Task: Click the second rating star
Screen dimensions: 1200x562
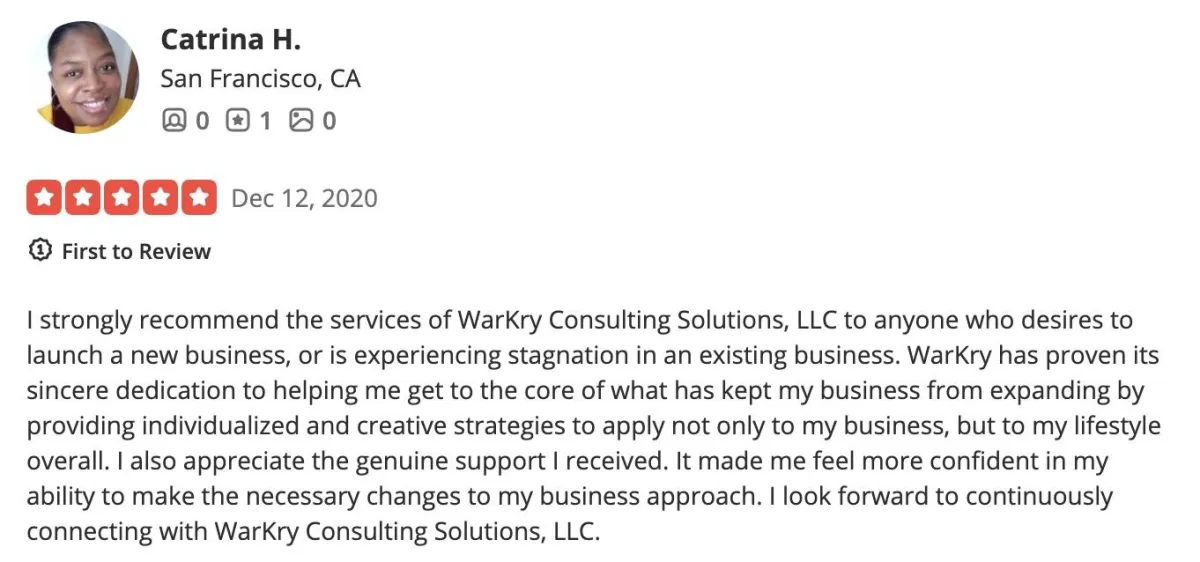Action: tap(82, 198)
